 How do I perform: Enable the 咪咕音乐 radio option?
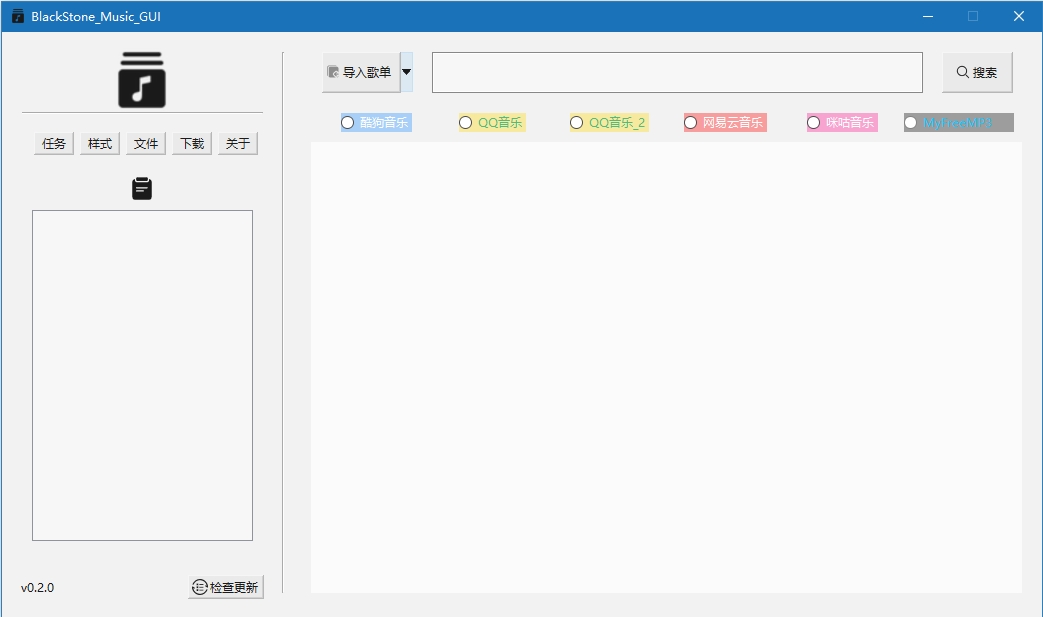coord(814,122)
